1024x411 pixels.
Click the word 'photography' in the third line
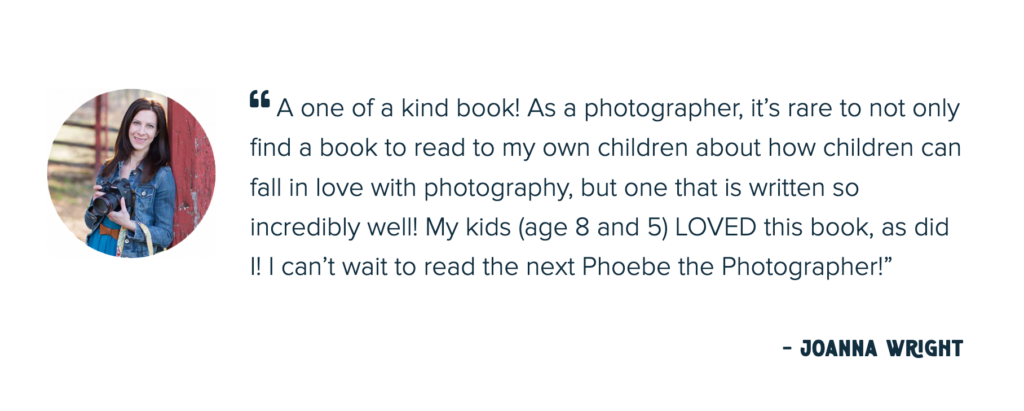pyautogui.click(x=499, y=189)
